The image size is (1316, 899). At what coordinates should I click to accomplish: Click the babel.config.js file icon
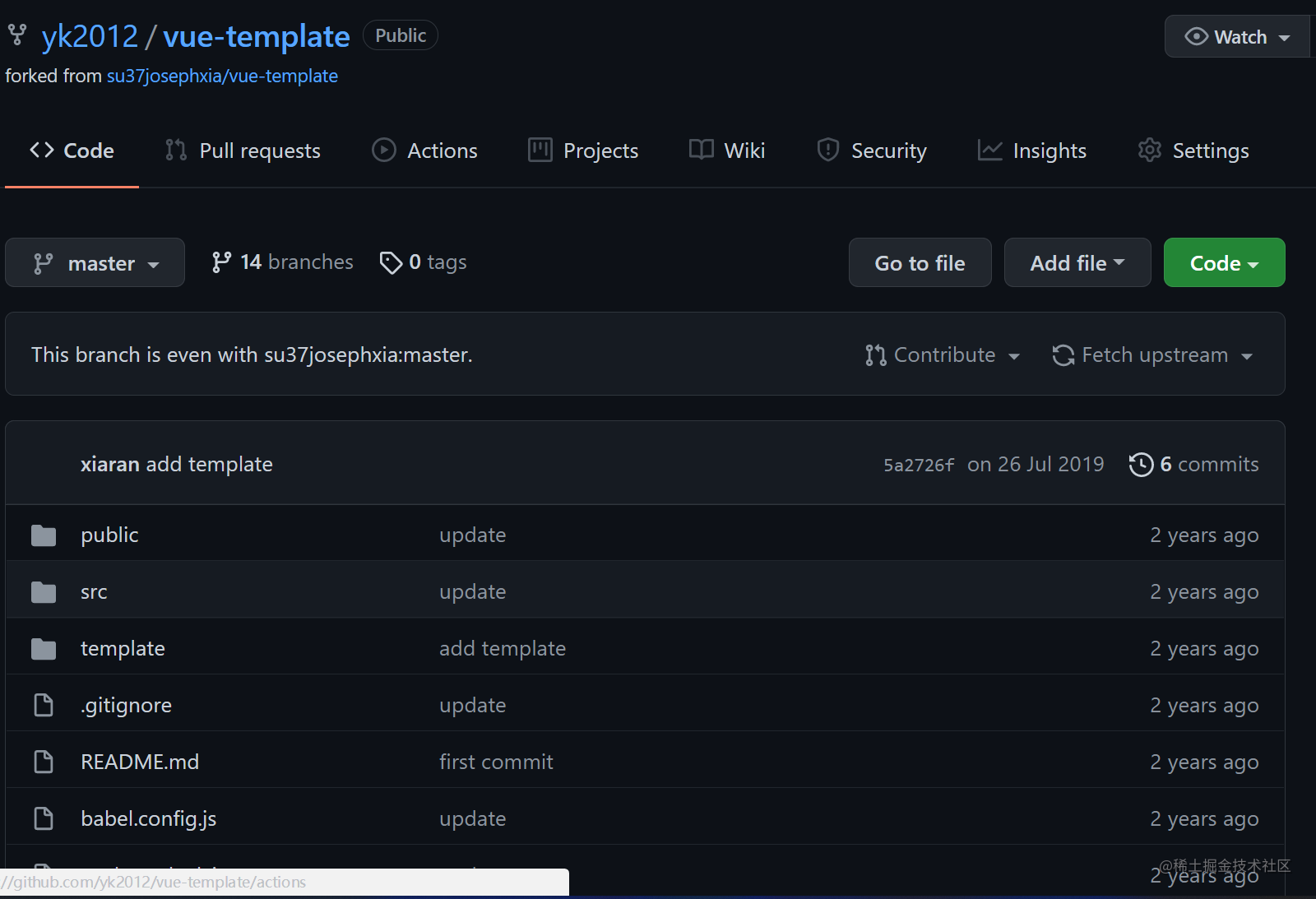tap(44, 818)
